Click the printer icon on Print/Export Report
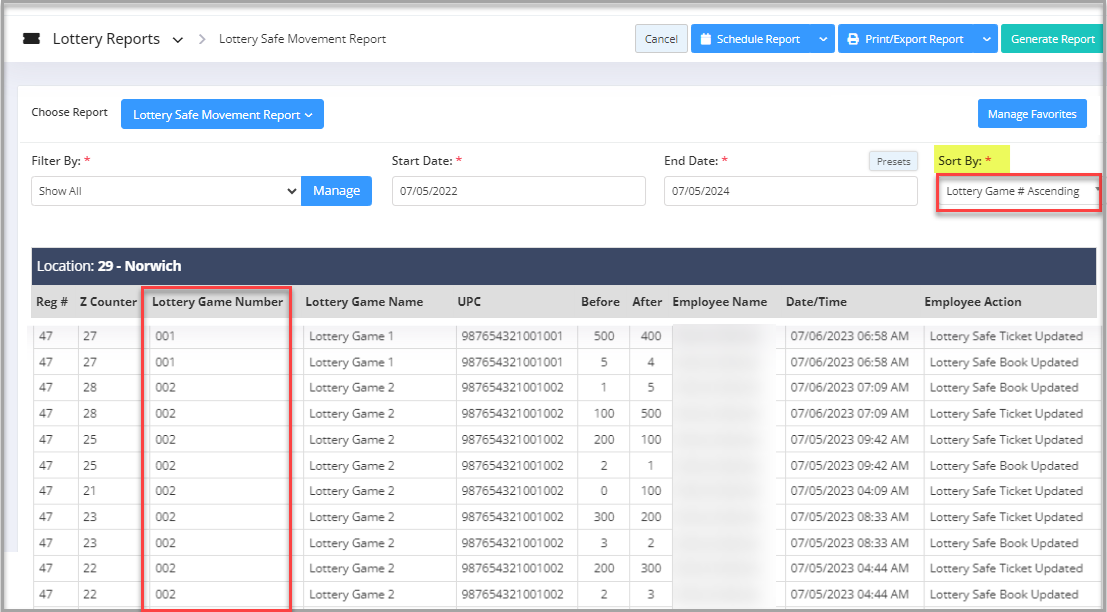Screen dimensions: 1107x612 [x=853, y=39]
